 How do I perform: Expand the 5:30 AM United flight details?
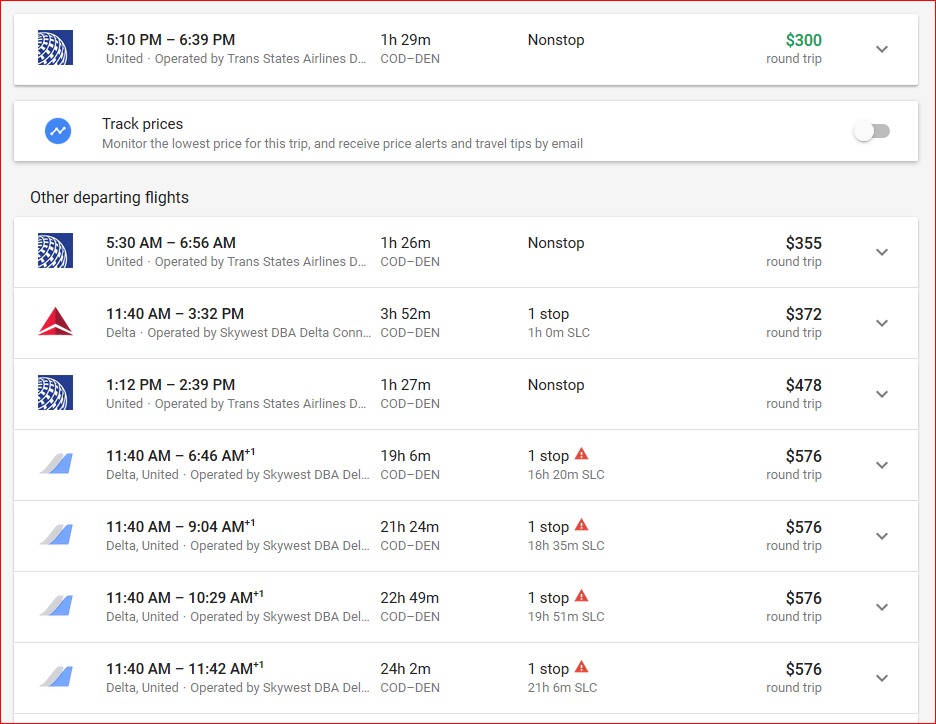pyautogui.click(x=881, y=252)
